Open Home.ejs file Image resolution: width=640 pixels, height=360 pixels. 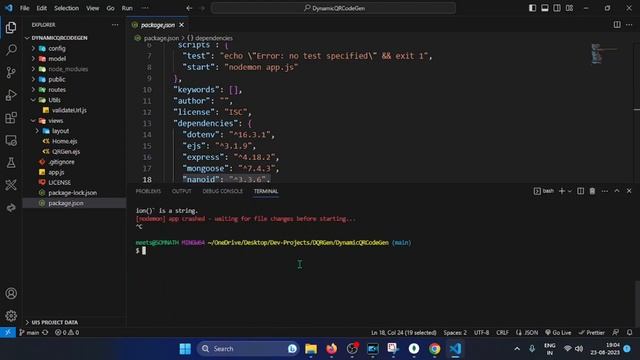[x=64, y=141]
